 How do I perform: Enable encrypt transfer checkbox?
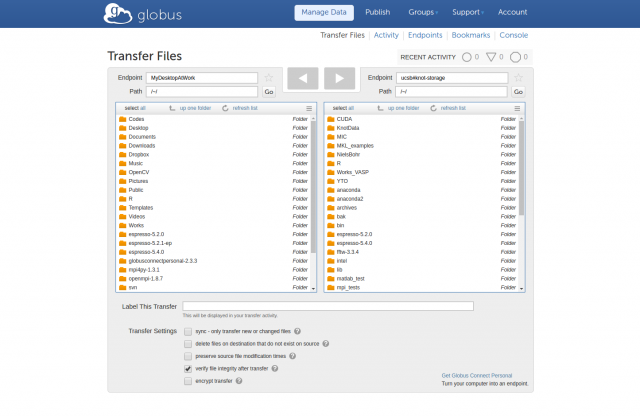188,381
